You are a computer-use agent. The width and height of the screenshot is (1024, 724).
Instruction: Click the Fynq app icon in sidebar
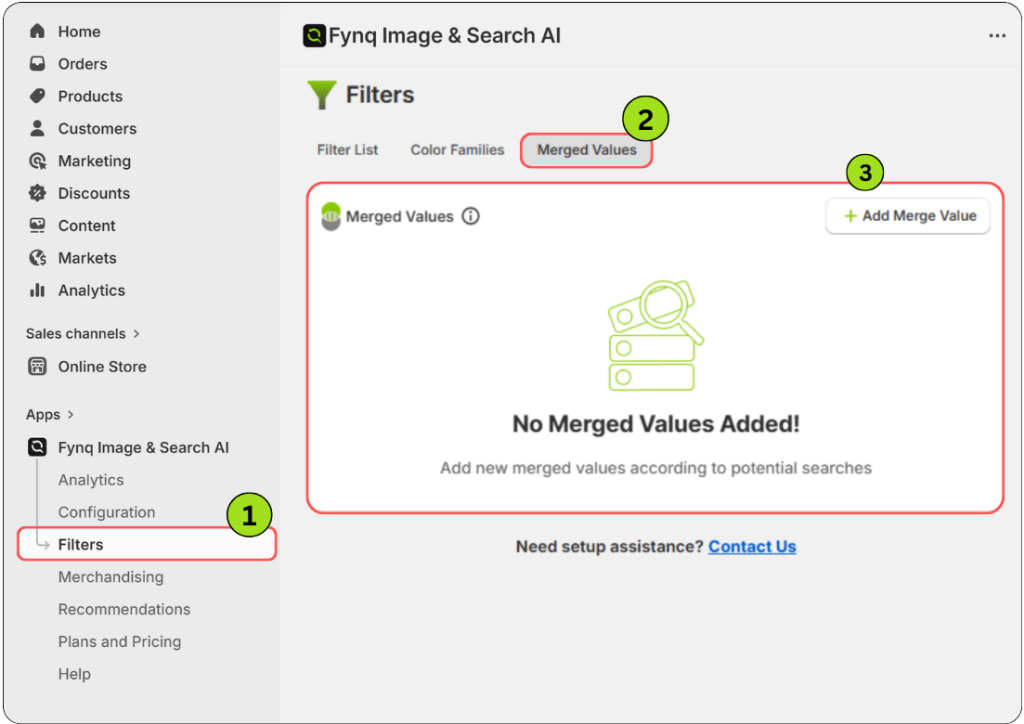tap(37, 447)
